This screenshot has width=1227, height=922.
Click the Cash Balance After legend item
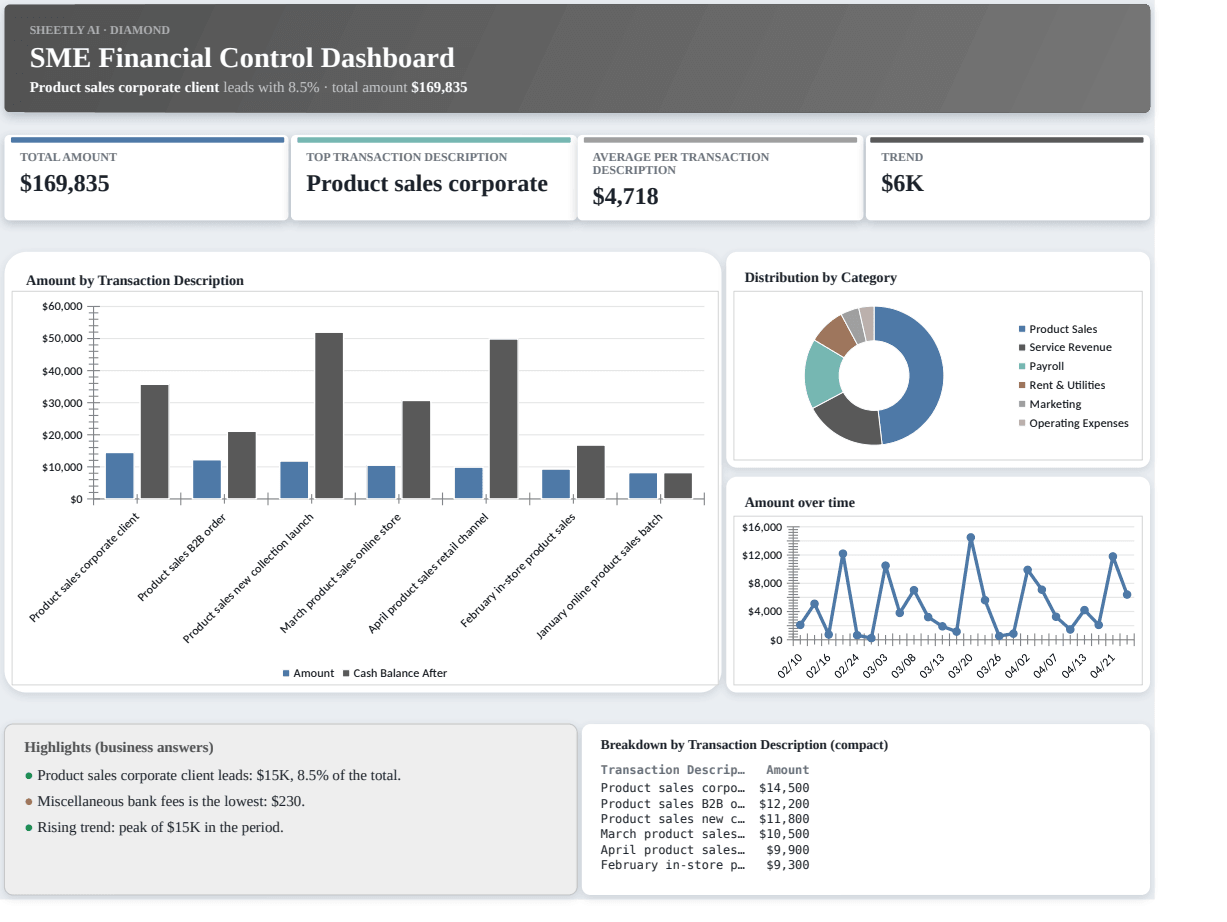[395, 673]
